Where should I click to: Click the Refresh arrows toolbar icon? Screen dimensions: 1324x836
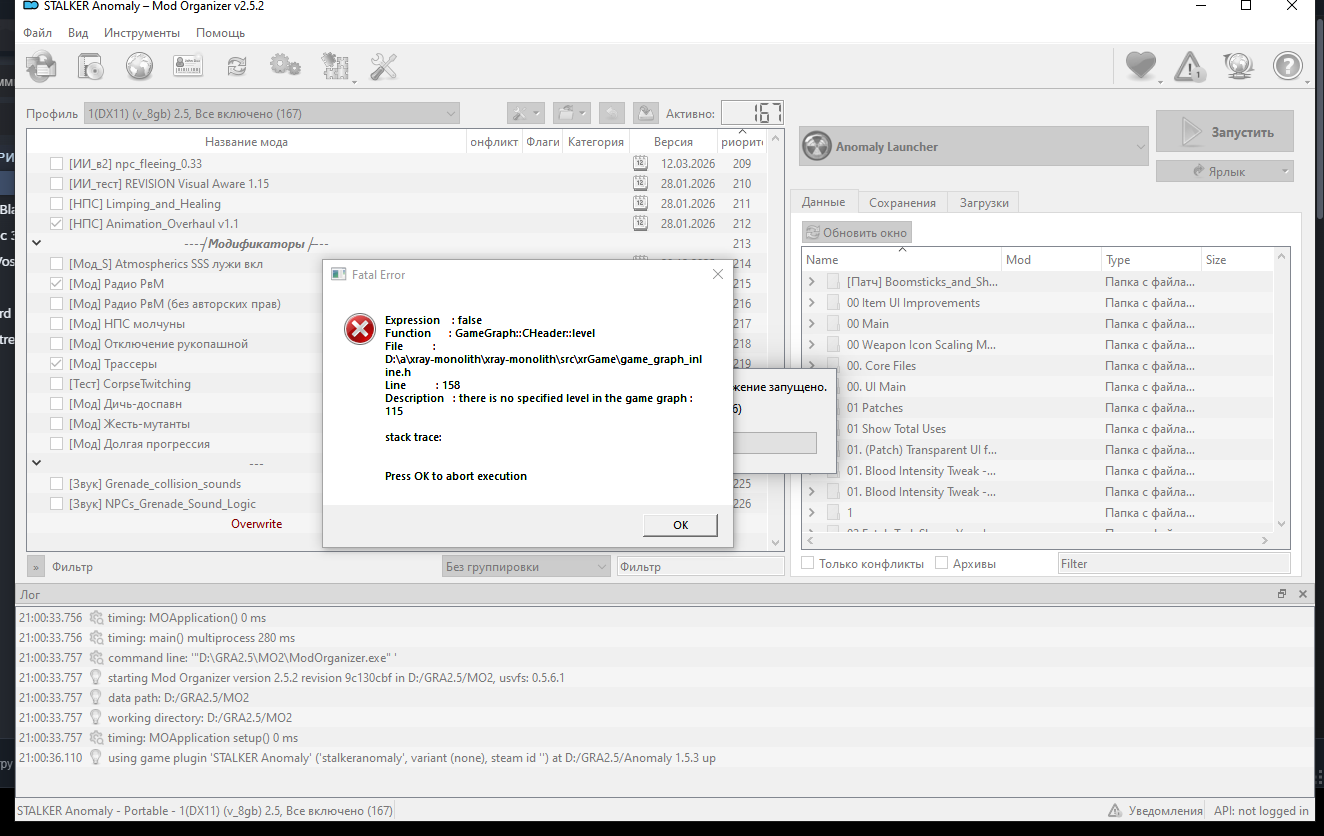click(237, 67)
